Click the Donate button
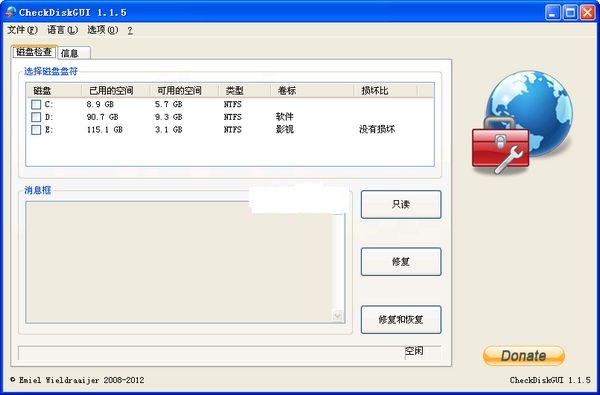Screen dimensions: 600x395 pos(523,356)
